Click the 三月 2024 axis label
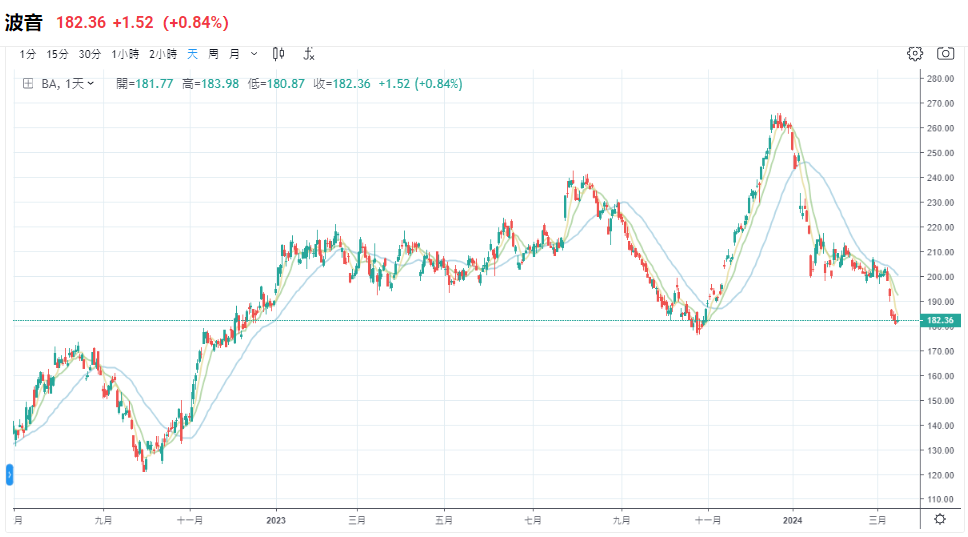The height and width of the screenshot is (537, 968). (x=877, y=520)
